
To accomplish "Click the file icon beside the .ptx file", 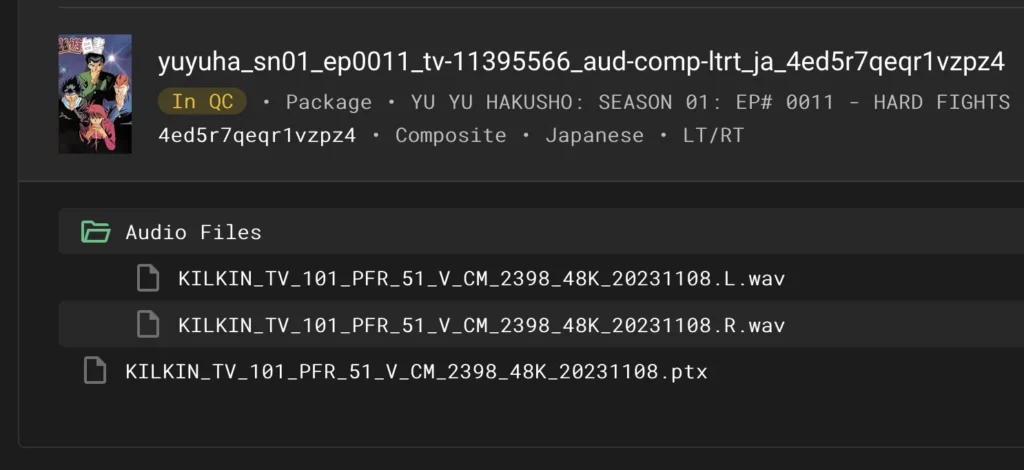I will point(95,372).
